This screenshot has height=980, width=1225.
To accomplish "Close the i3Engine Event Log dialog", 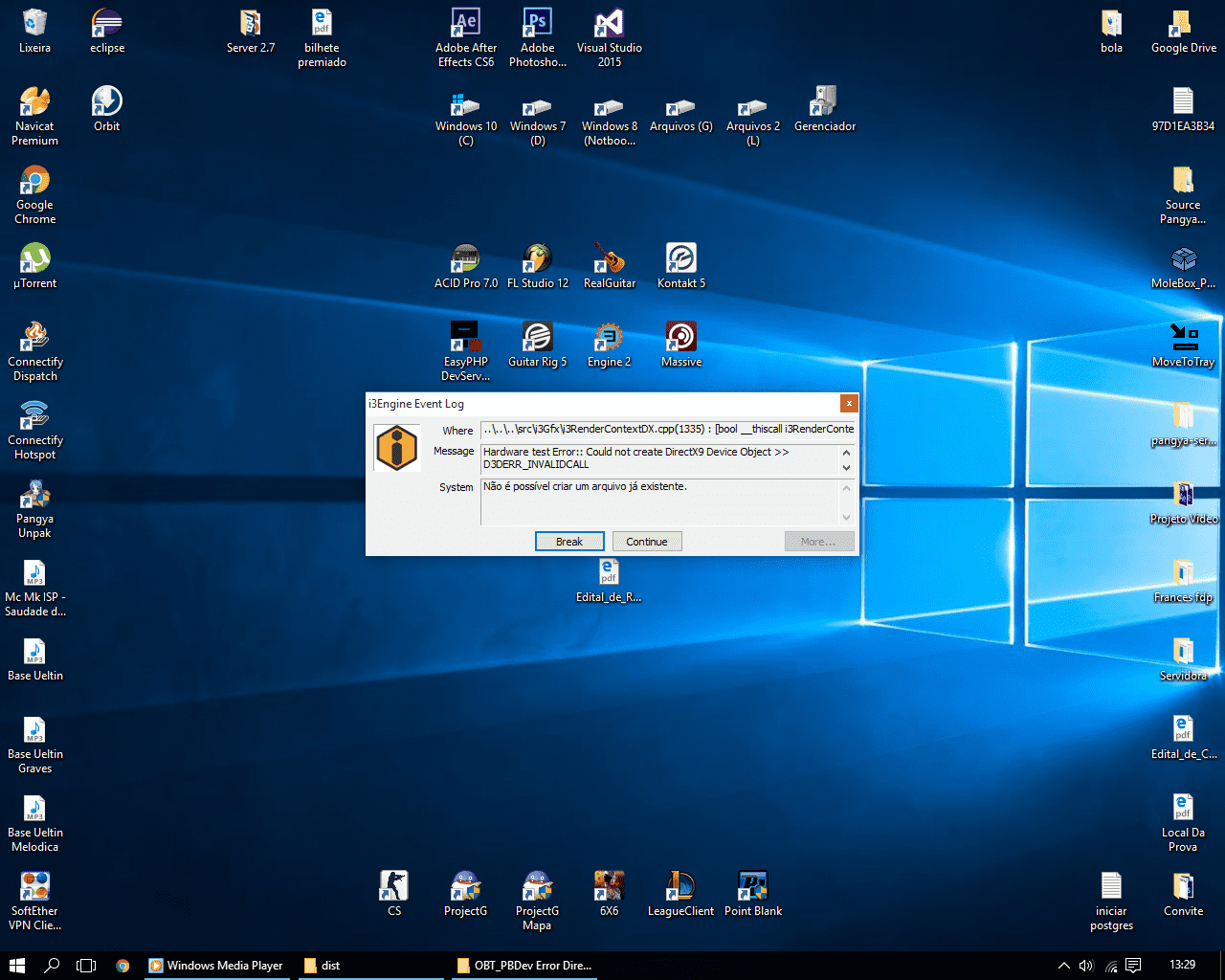I will coord(848,403).
